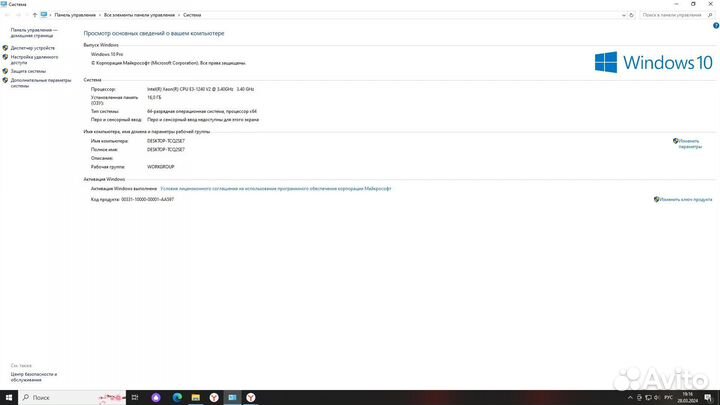
Task: Open the Windows Start menu
Action: 9,398
